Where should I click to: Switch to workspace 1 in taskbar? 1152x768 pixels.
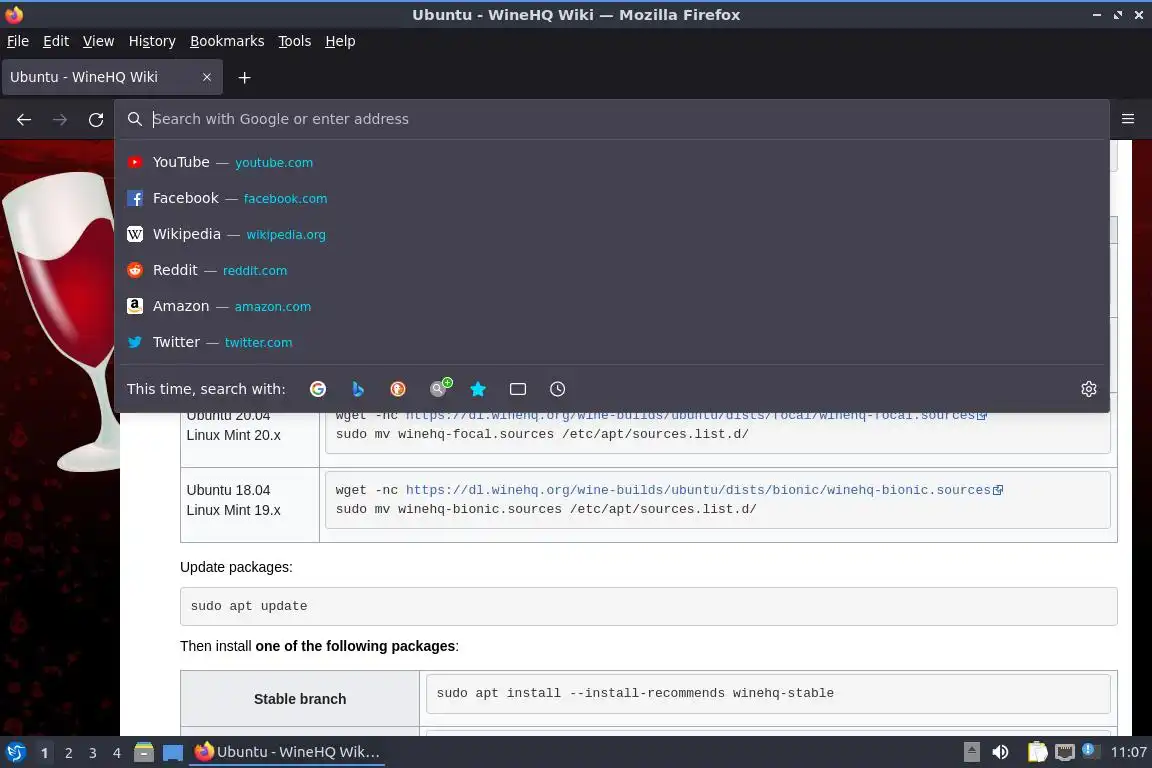point(44,753)
